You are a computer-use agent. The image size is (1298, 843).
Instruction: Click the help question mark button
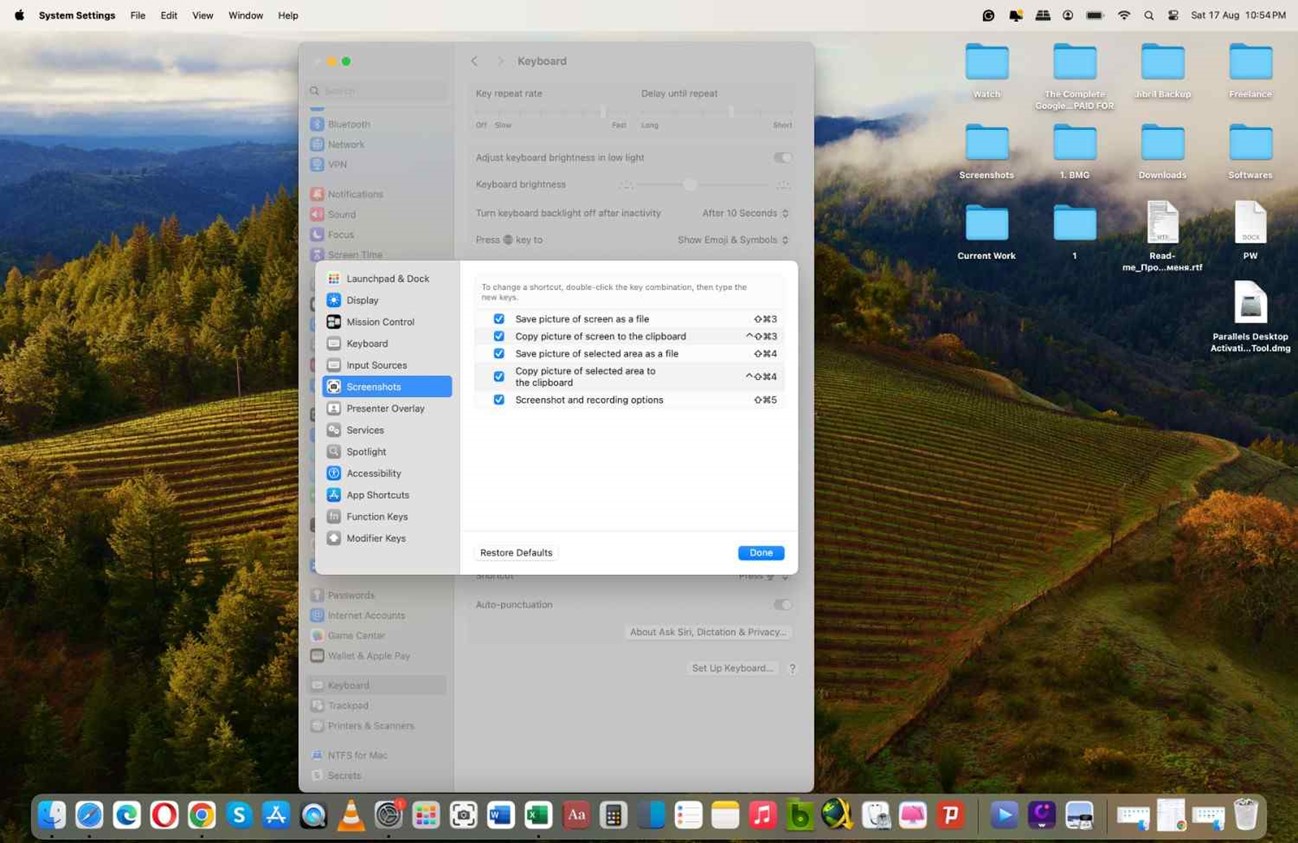tap(792, 668)
